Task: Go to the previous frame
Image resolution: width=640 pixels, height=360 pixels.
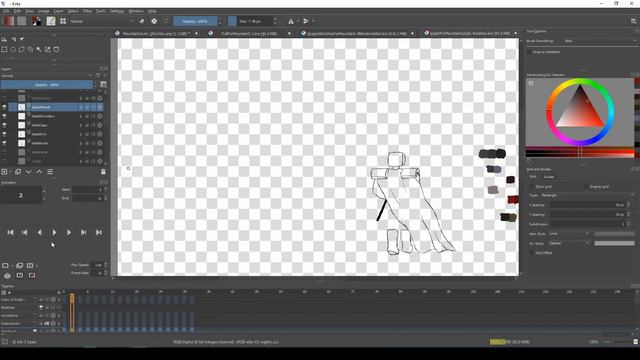Action: [x=40, y=232]
